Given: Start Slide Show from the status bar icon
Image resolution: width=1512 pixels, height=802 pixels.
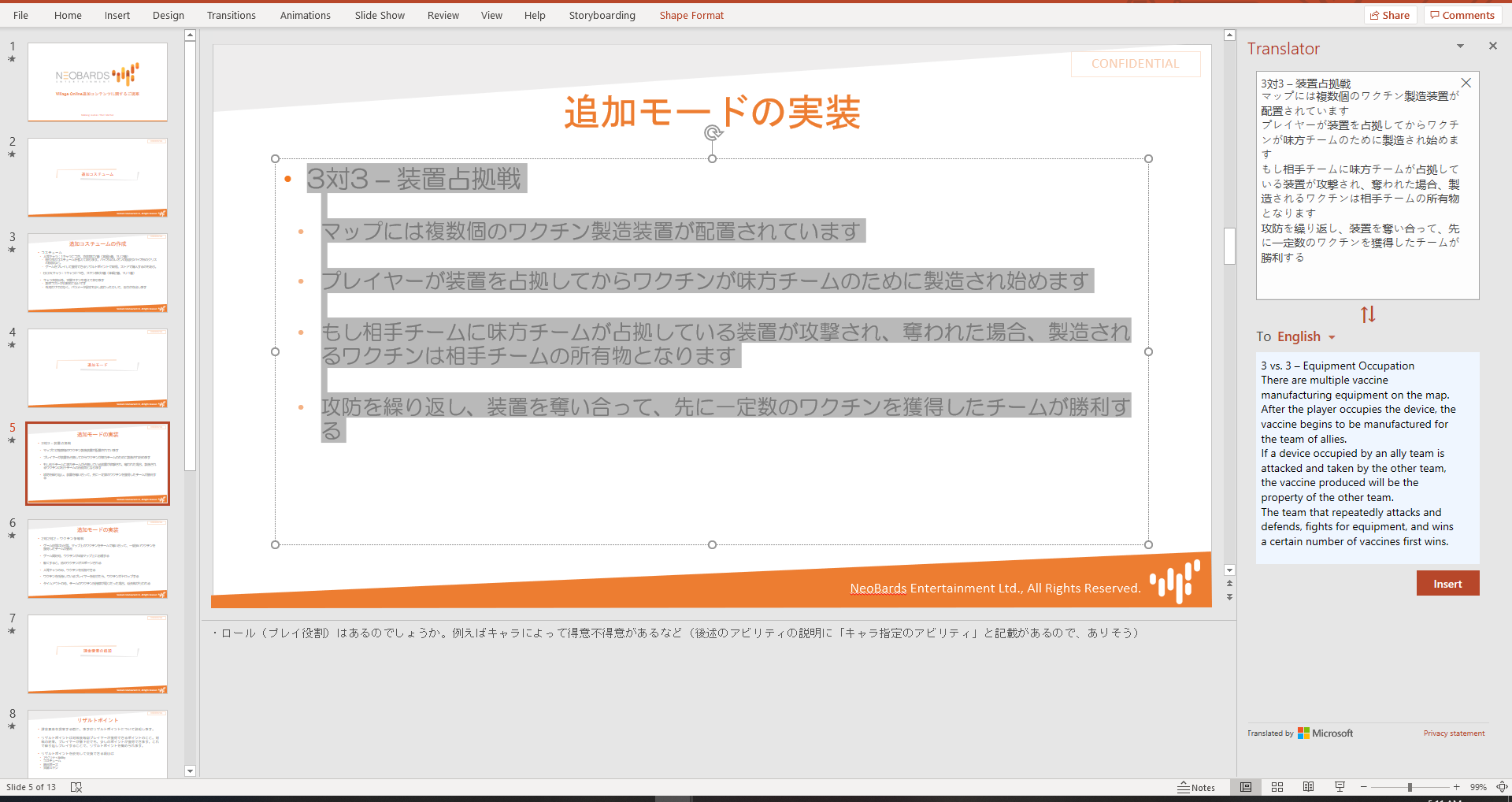Looking at the screenshot, I should 1340,787.
